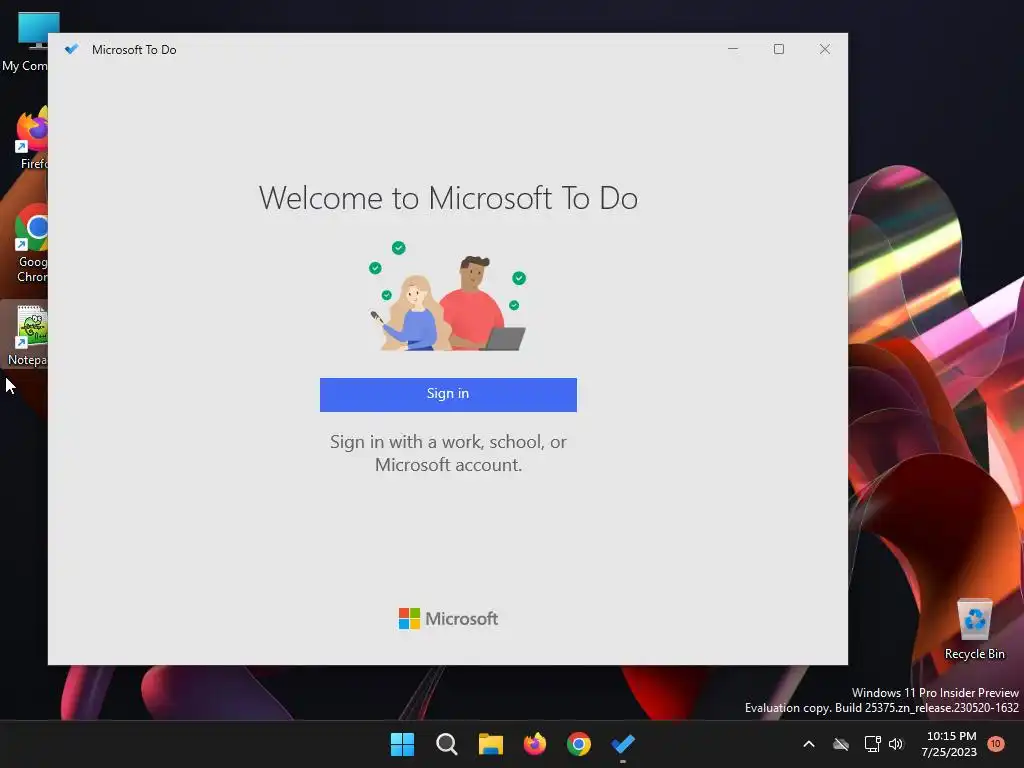Viewport: 1024px width, 768px height.
Task: Click the Microsoft logo at the bottom
Action: (448, 618)
